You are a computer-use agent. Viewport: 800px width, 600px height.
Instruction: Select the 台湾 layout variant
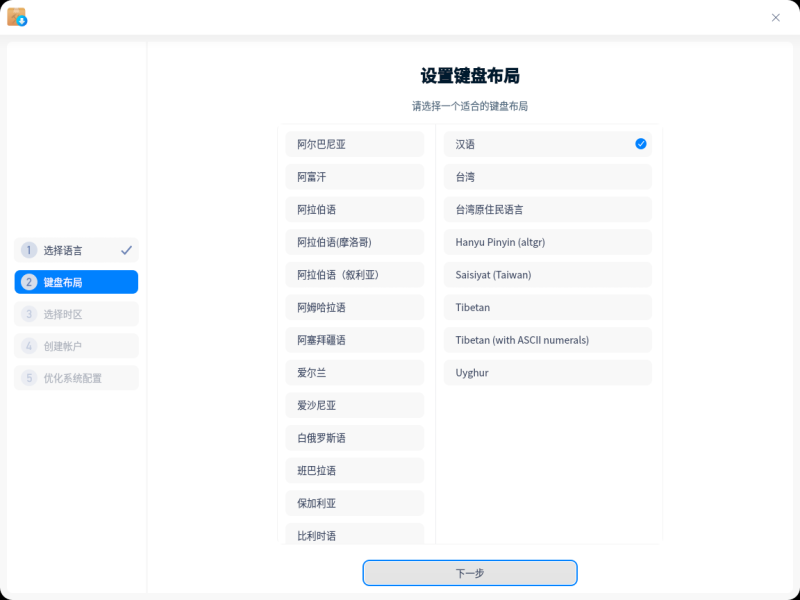click(547, 177)
